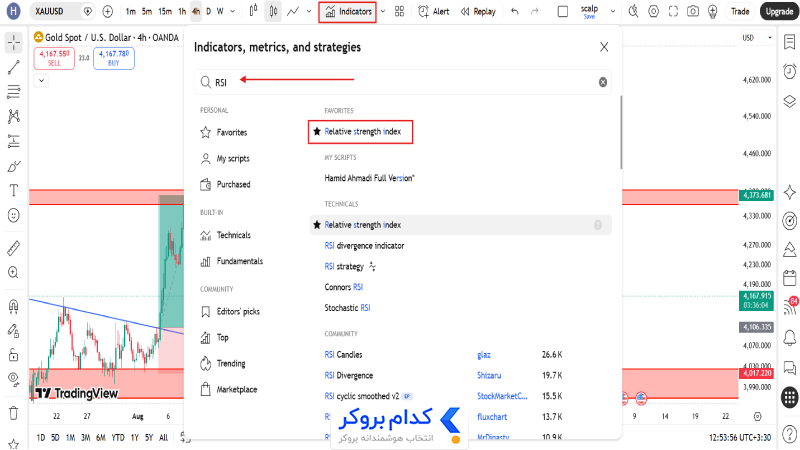
Task: Select the ruler measure tool
Action: coord(14,248)
